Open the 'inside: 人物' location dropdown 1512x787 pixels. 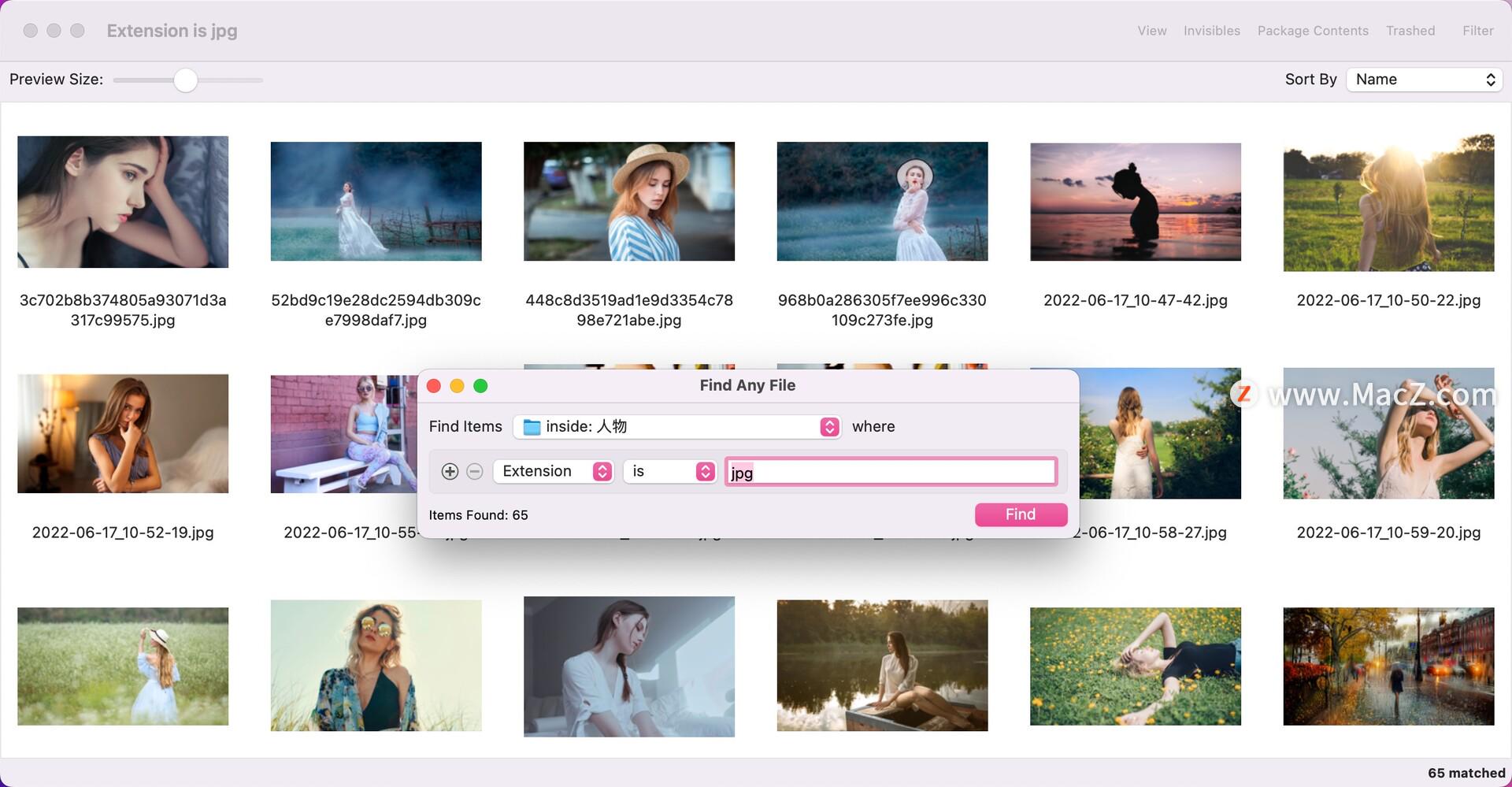pos(677,427)
